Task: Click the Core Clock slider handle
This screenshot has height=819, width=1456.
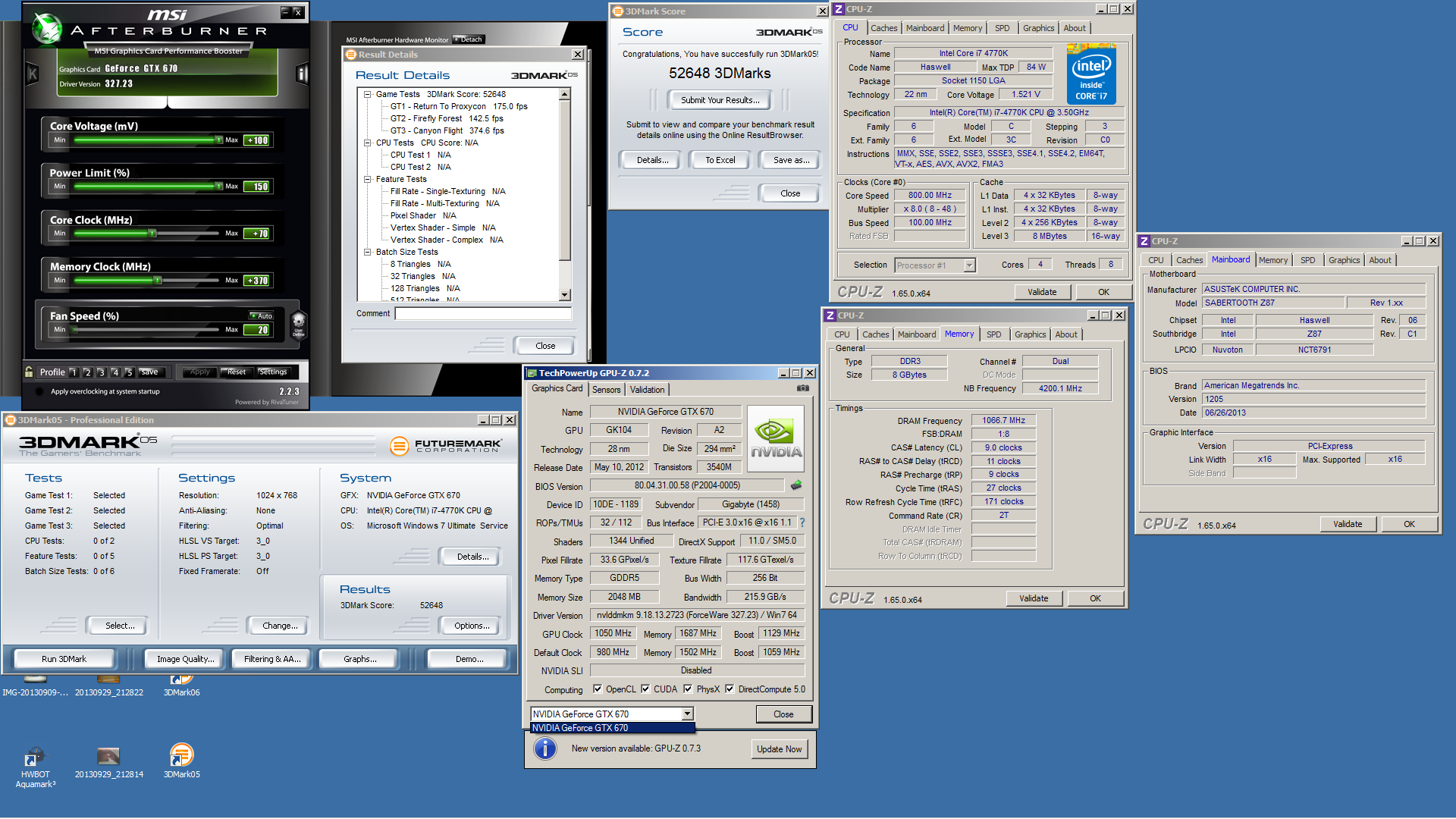Action: [x=152, y=234]
